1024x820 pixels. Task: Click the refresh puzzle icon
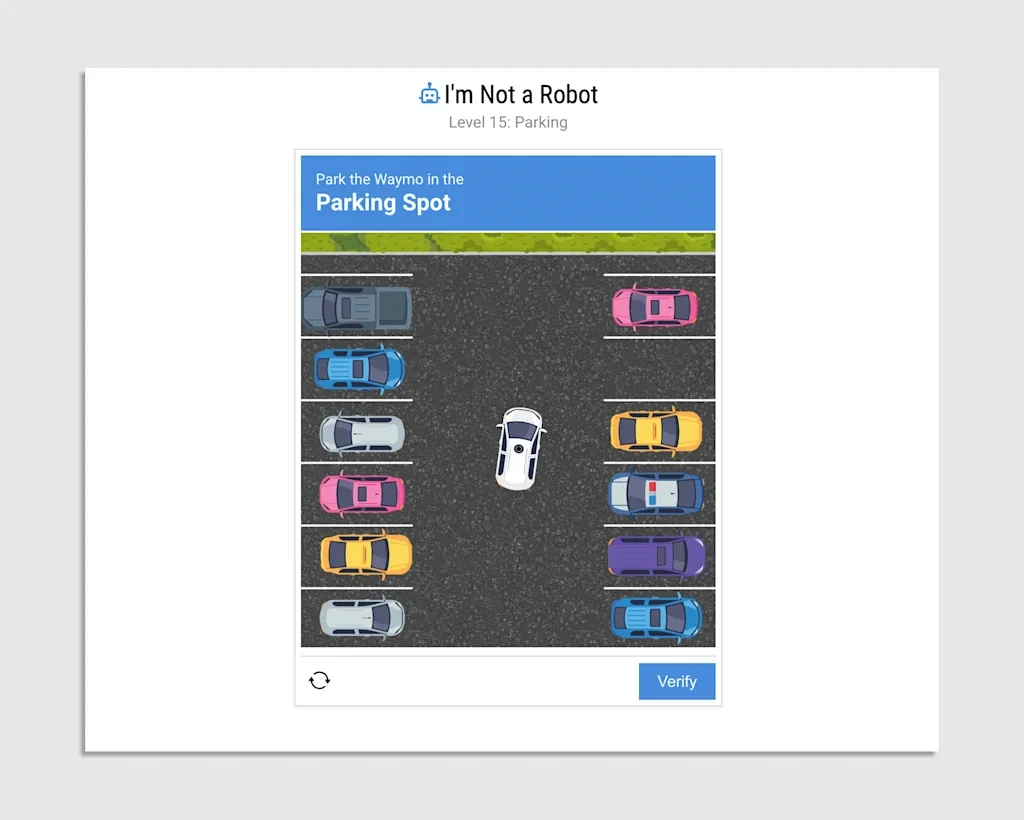click(319, 681)
